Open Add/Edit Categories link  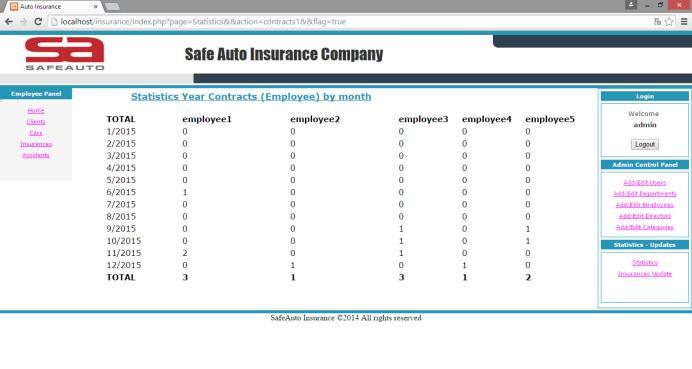[645, 227]
